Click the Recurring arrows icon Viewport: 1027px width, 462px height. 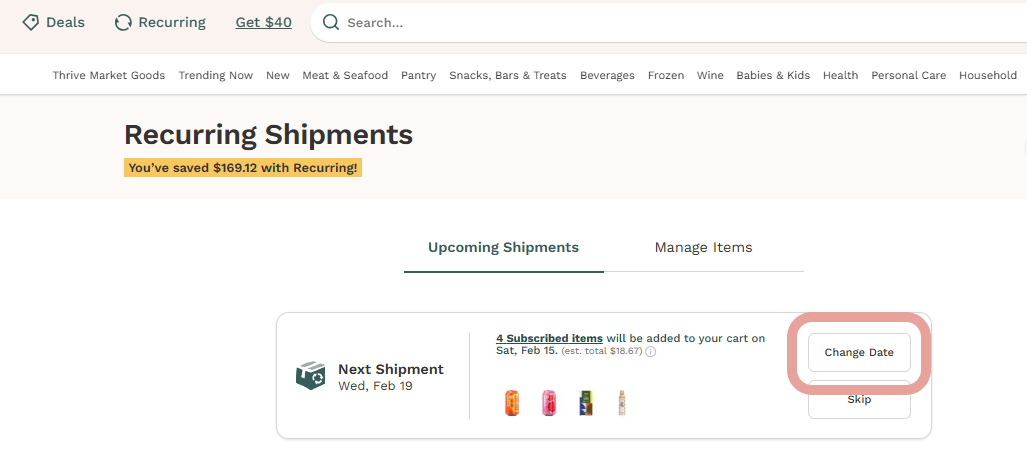pos(123,22)
